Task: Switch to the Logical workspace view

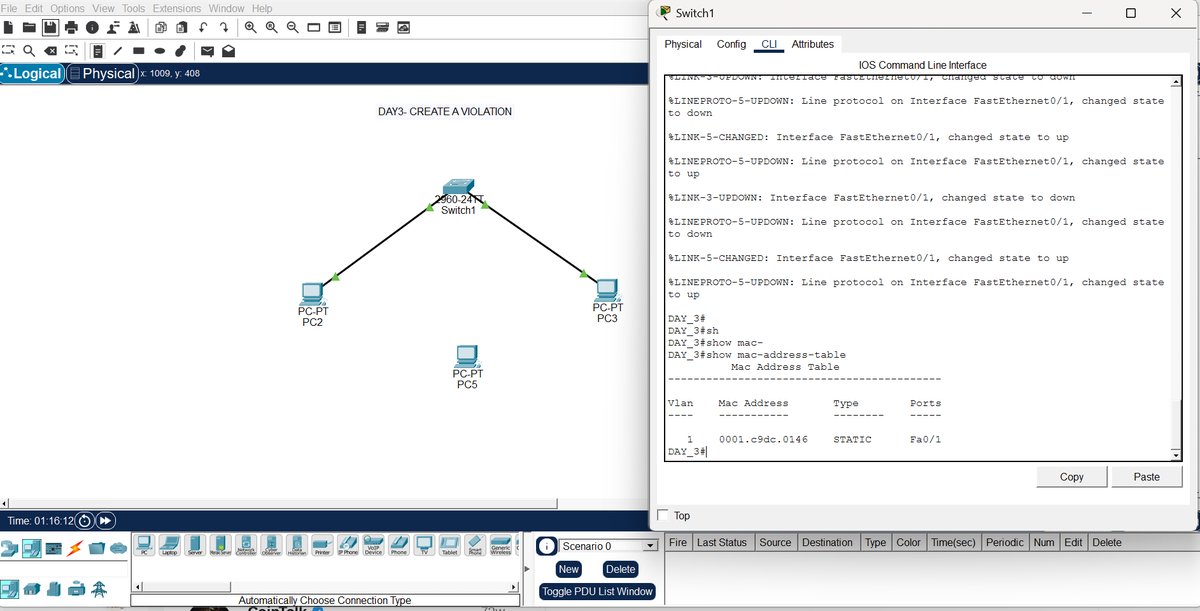Action: [x=32, y=73]
